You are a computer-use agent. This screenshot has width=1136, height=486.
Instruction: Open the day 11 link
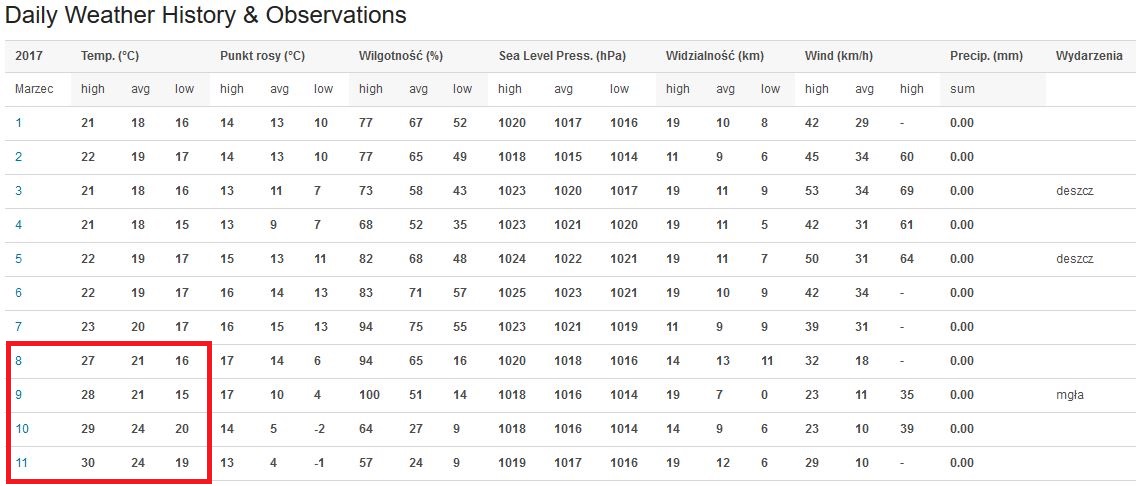[x=22, y=463]
